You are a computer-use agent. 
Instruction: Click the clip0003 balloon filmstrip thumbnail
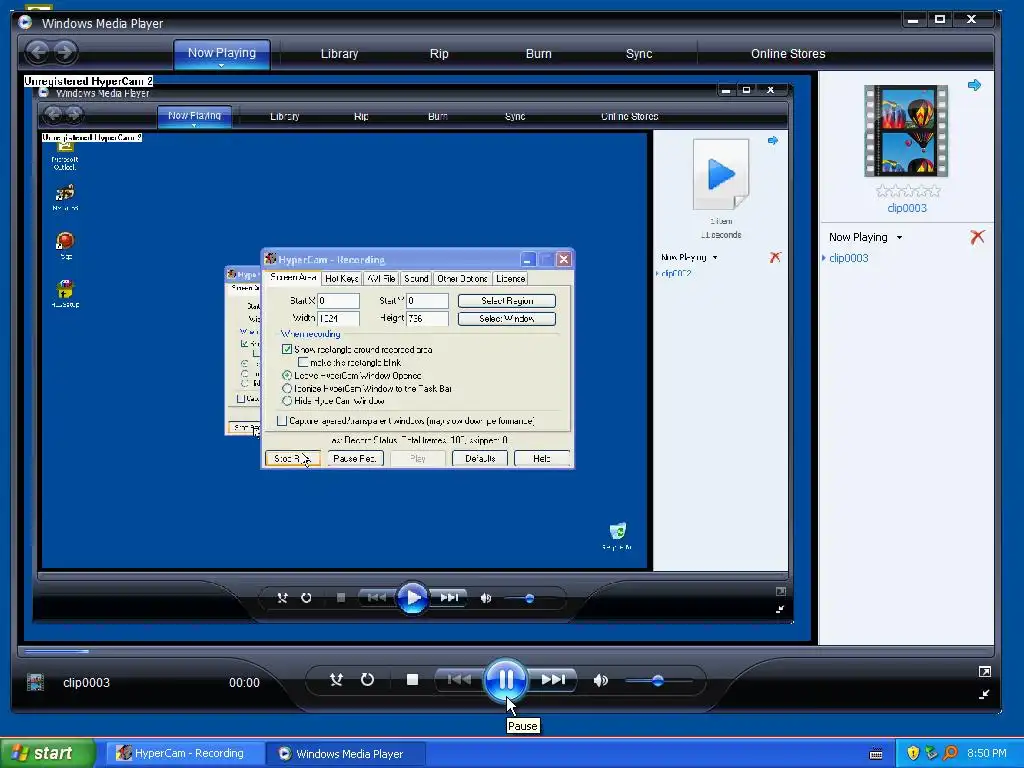tap(906, 131)
